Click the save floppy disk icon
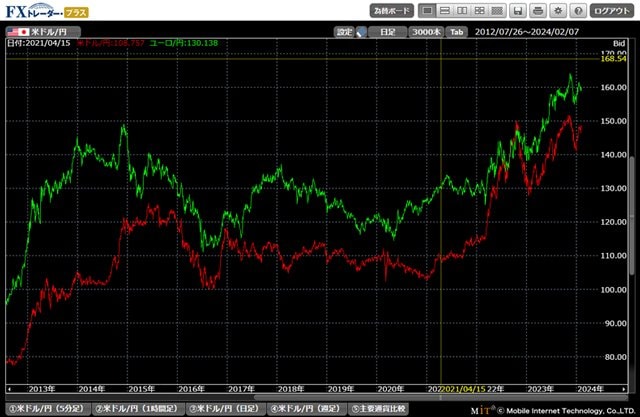This screenshot has width=640, height=417. [519, 10]
